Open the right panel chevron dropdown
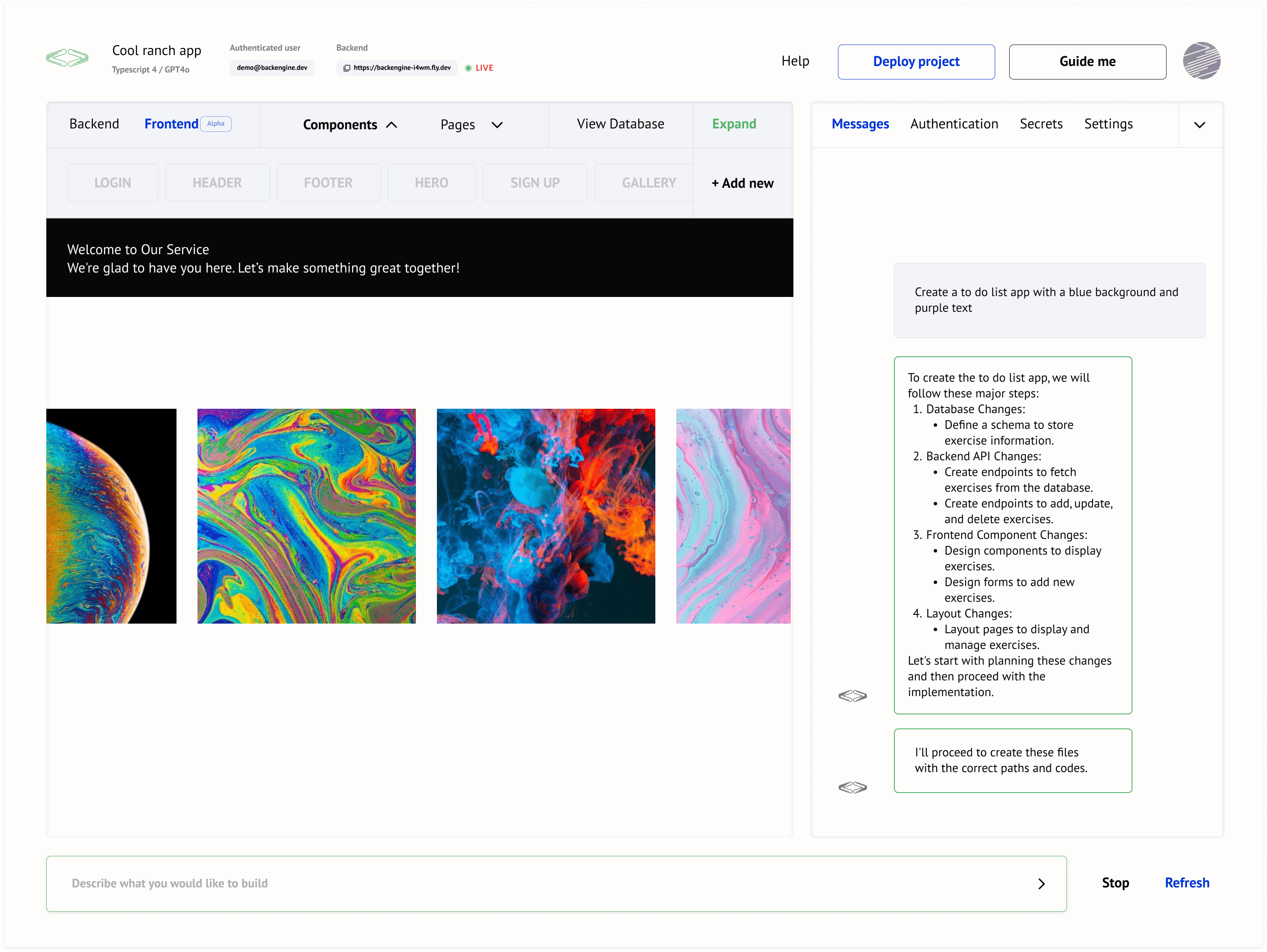 pyautogui.click(x=1199, y=125)
